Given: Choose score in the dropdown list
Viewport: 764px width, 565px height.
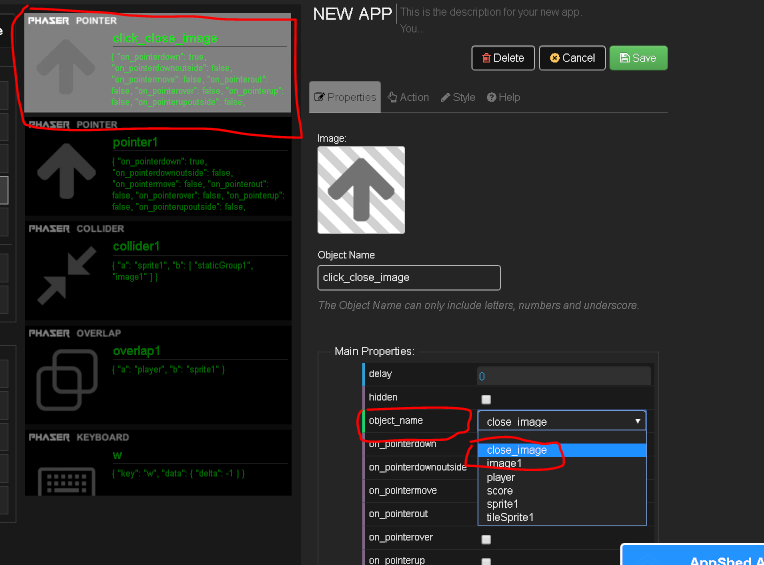Looking at the screenshot, I should point(562,490).
